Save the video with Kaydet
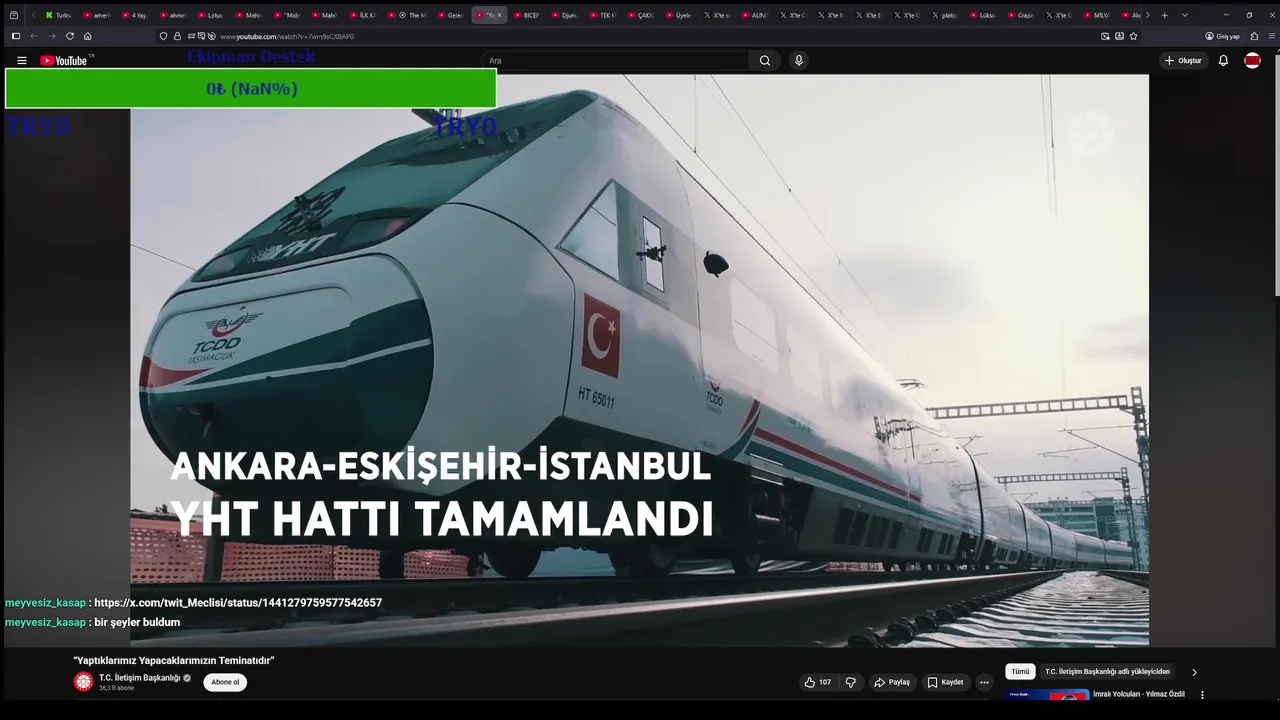Viewport: 1280px width, 720px height. [945, 682]
